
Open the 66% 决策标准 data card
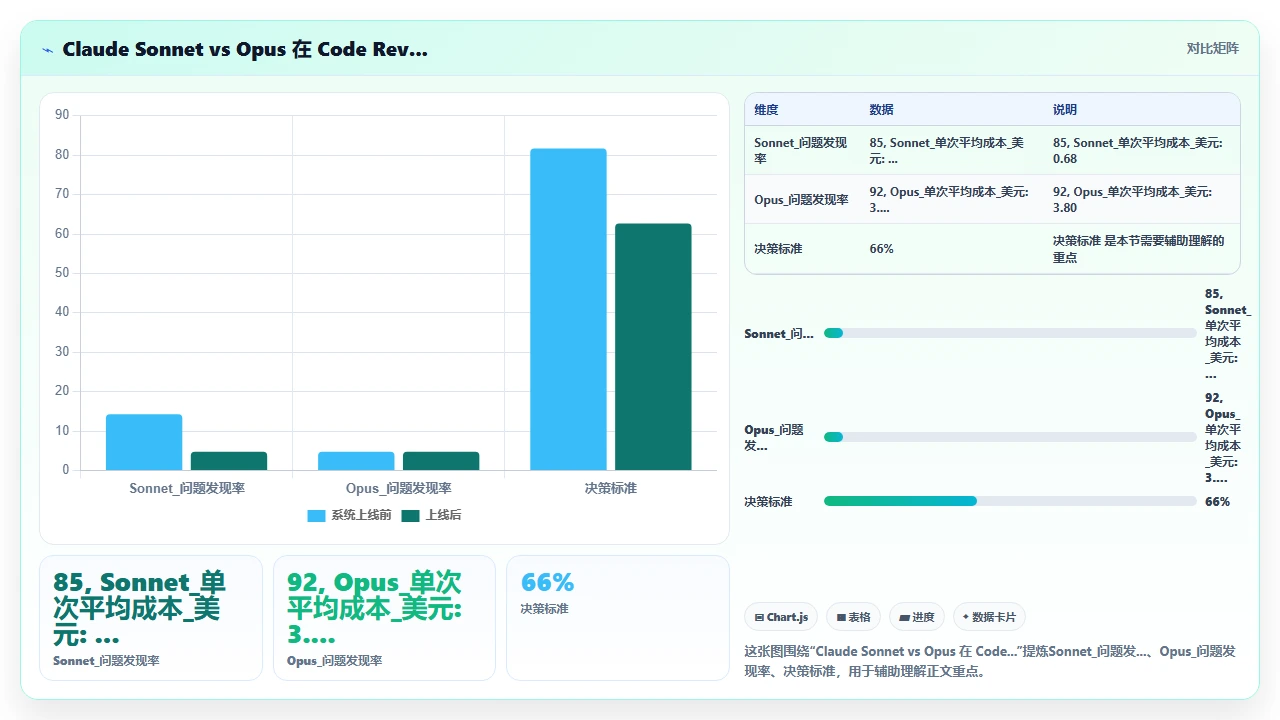coord(618,618)
